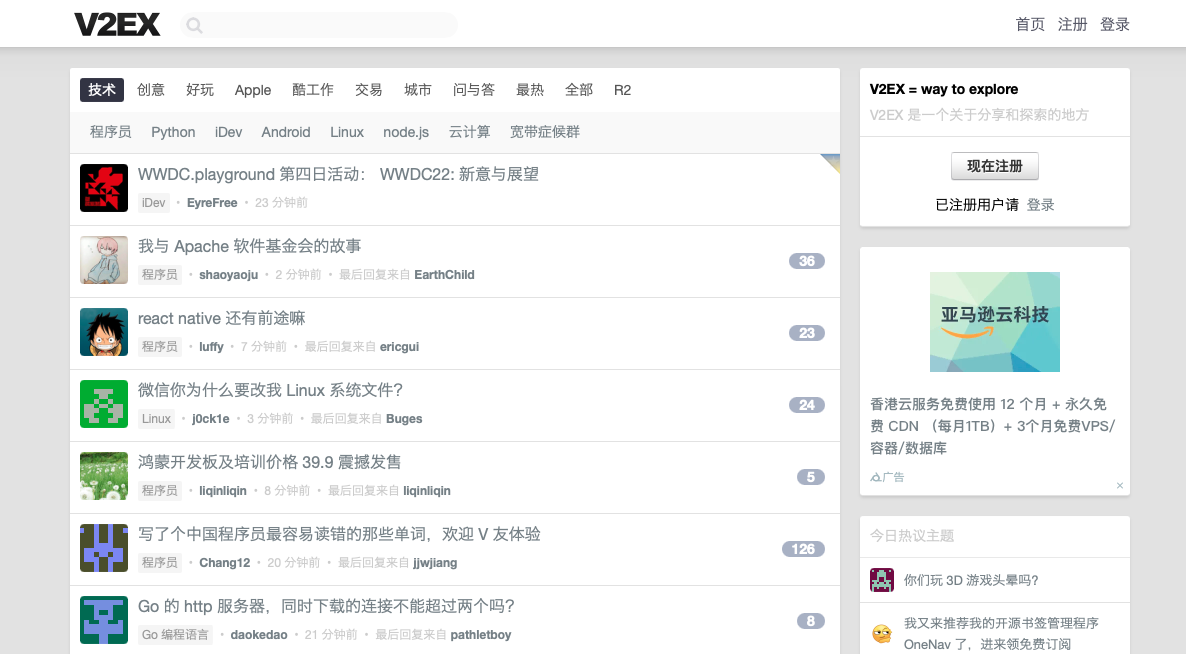Open topic 微信你为什么要改我 Linux 系统文件
Screen dimensions: 1186x654
[x=270, y=390]
